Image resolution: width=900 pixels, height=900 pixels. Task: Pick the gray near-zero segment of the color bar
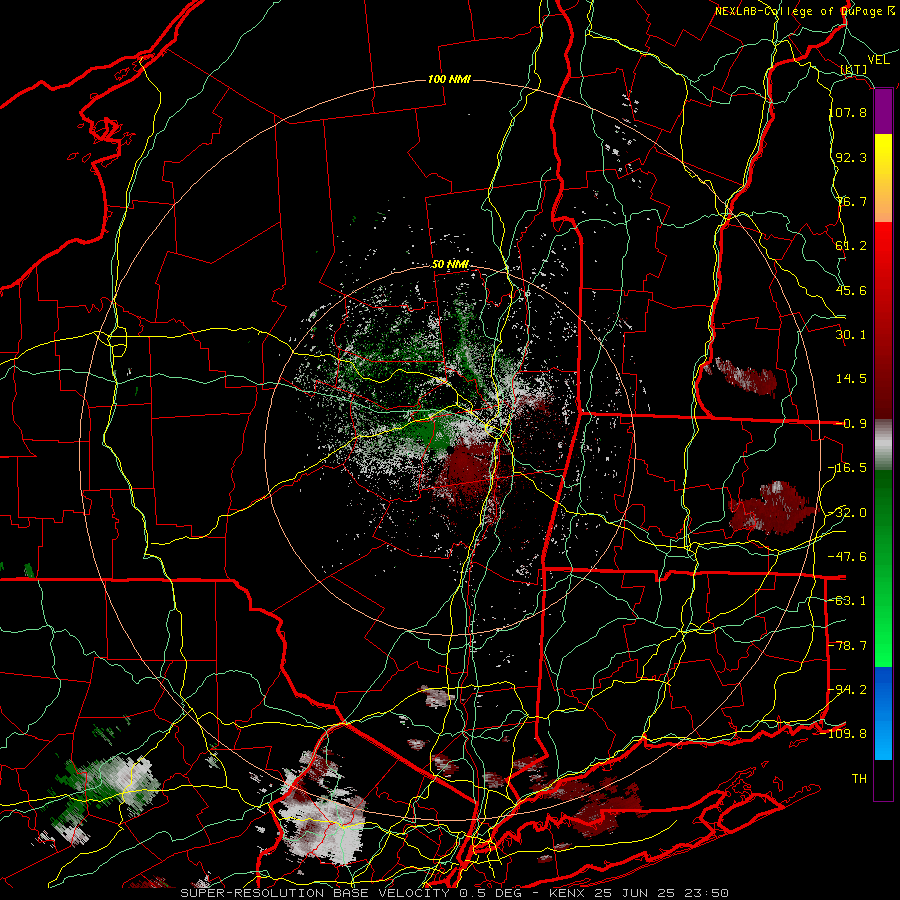(x=883, y=445)
